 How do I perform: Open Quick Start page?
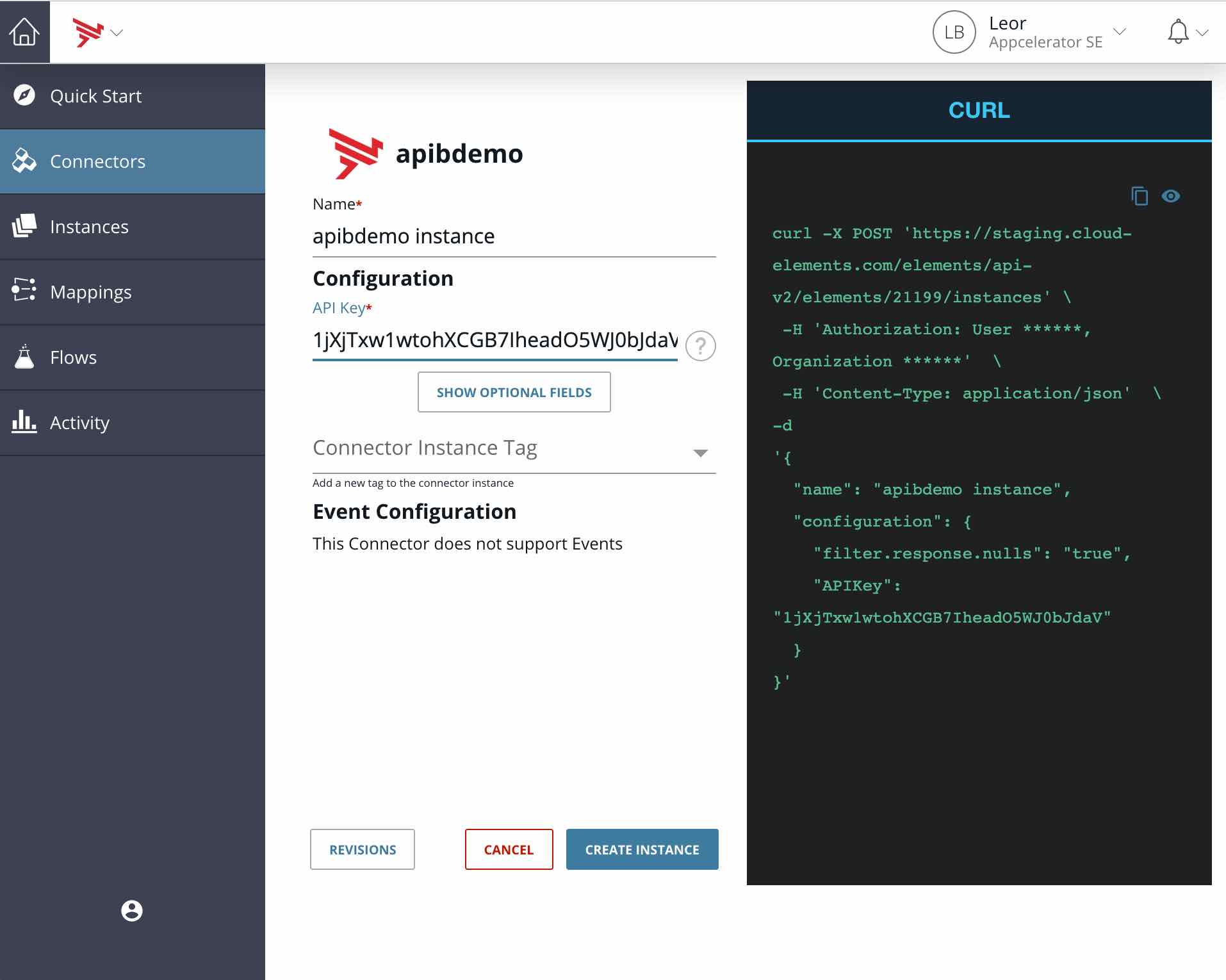[133, 96]
